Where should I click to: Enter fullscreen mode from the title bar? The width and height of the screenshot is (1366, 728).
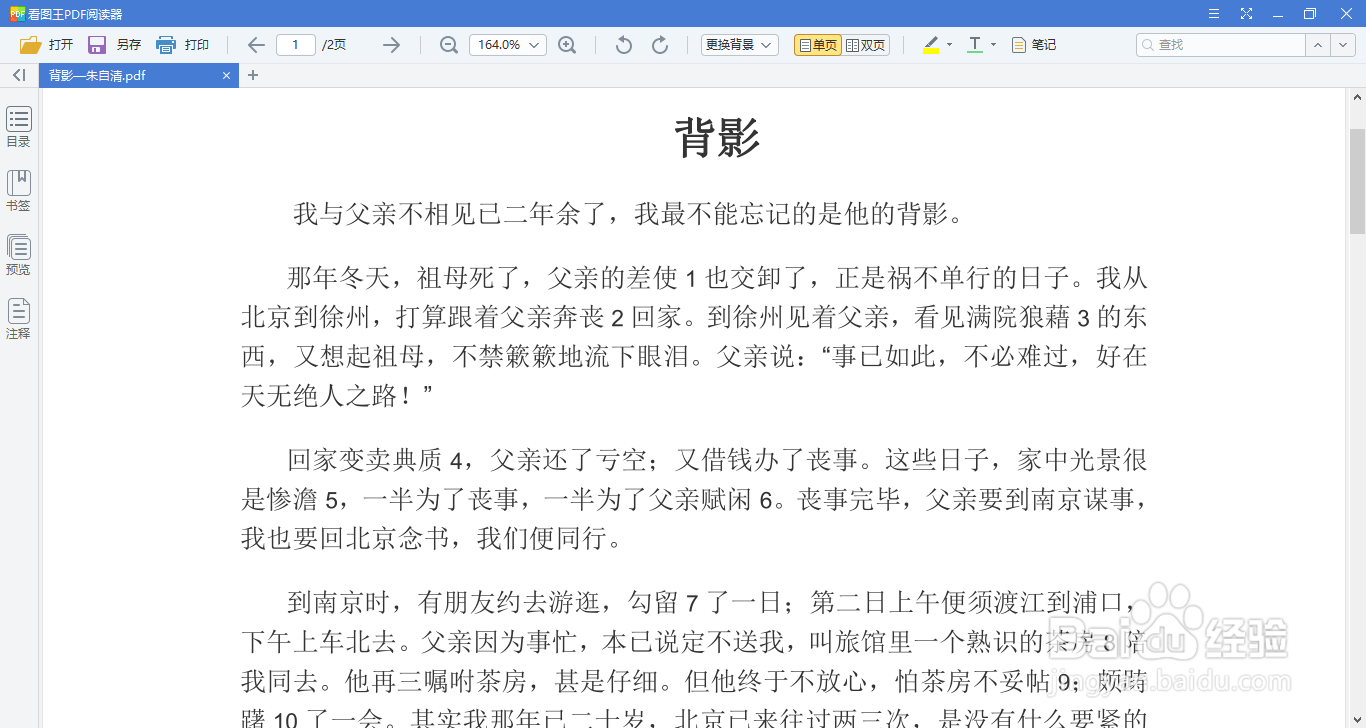coord(1246,14)
